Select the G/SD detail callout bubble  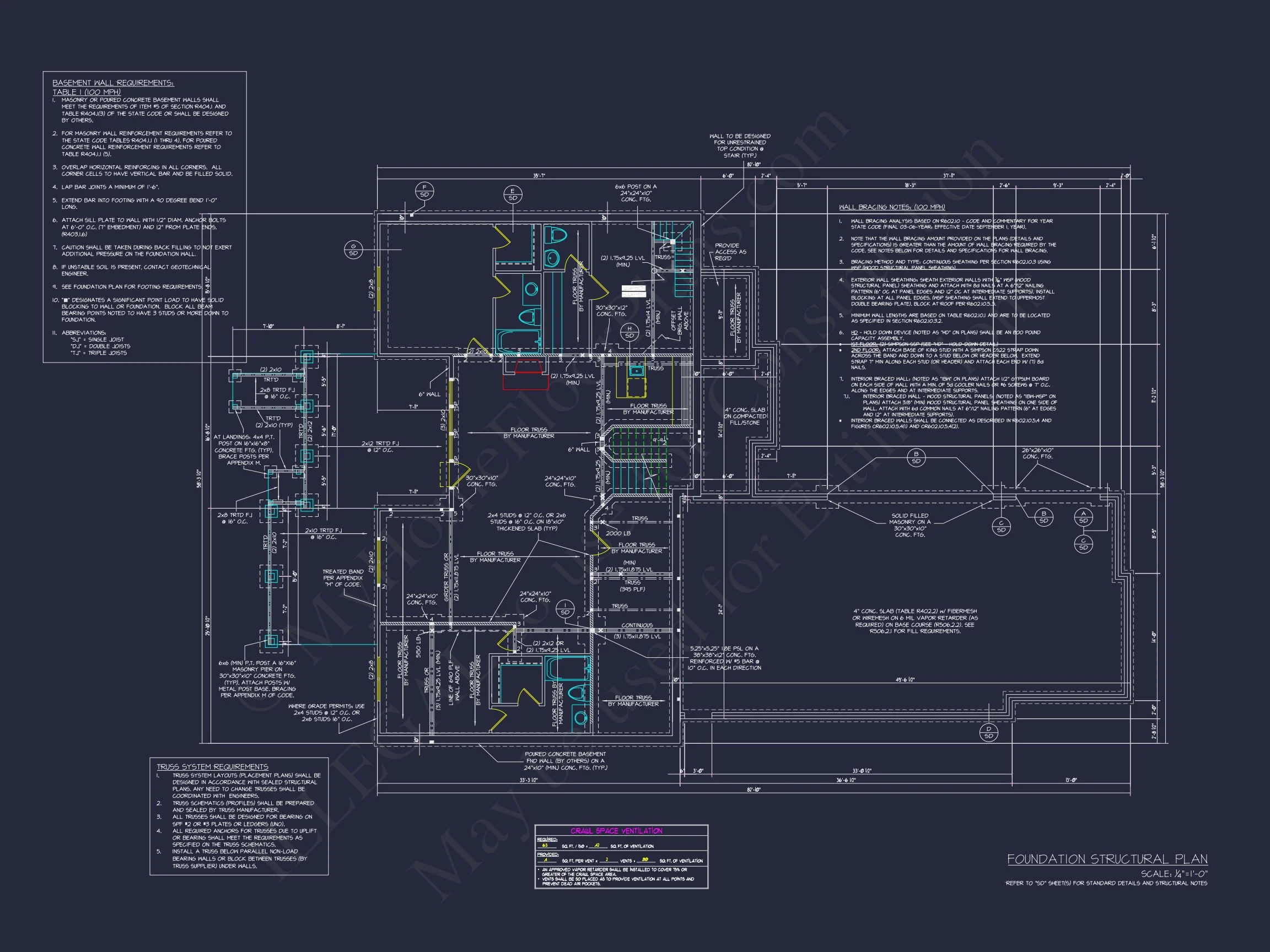(x=353, y=250)
